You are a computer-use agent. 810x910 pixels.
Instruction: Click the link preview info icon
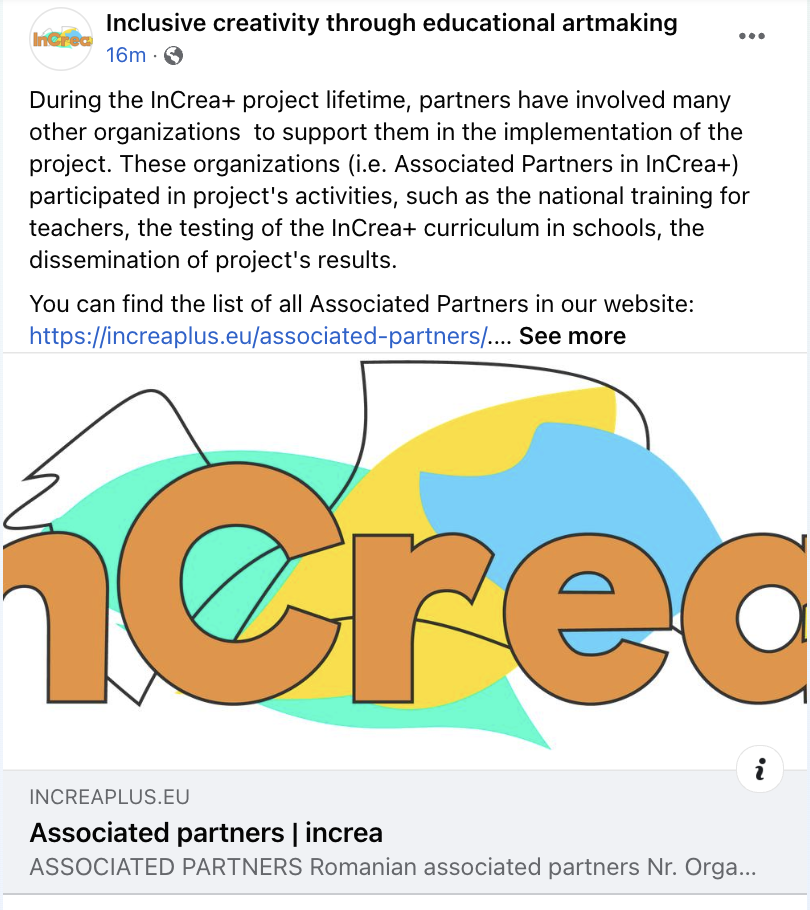(760, 769)
